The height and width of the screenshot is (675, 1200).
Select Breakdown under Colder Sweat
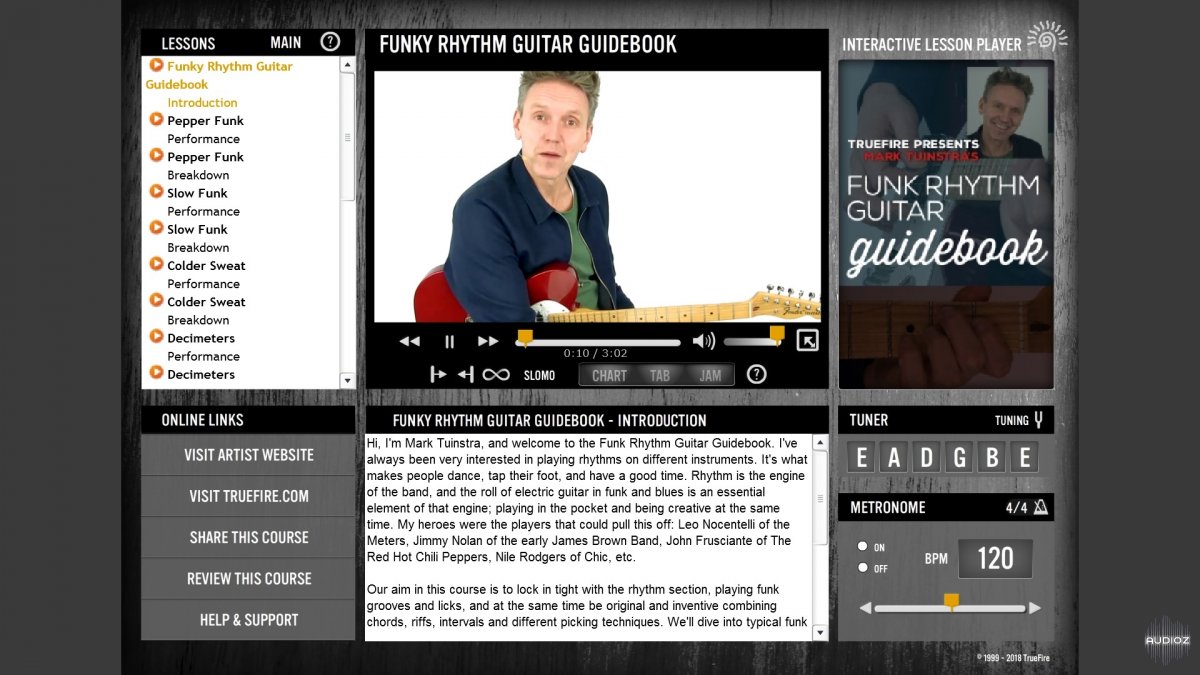click(x=198, y=320)
